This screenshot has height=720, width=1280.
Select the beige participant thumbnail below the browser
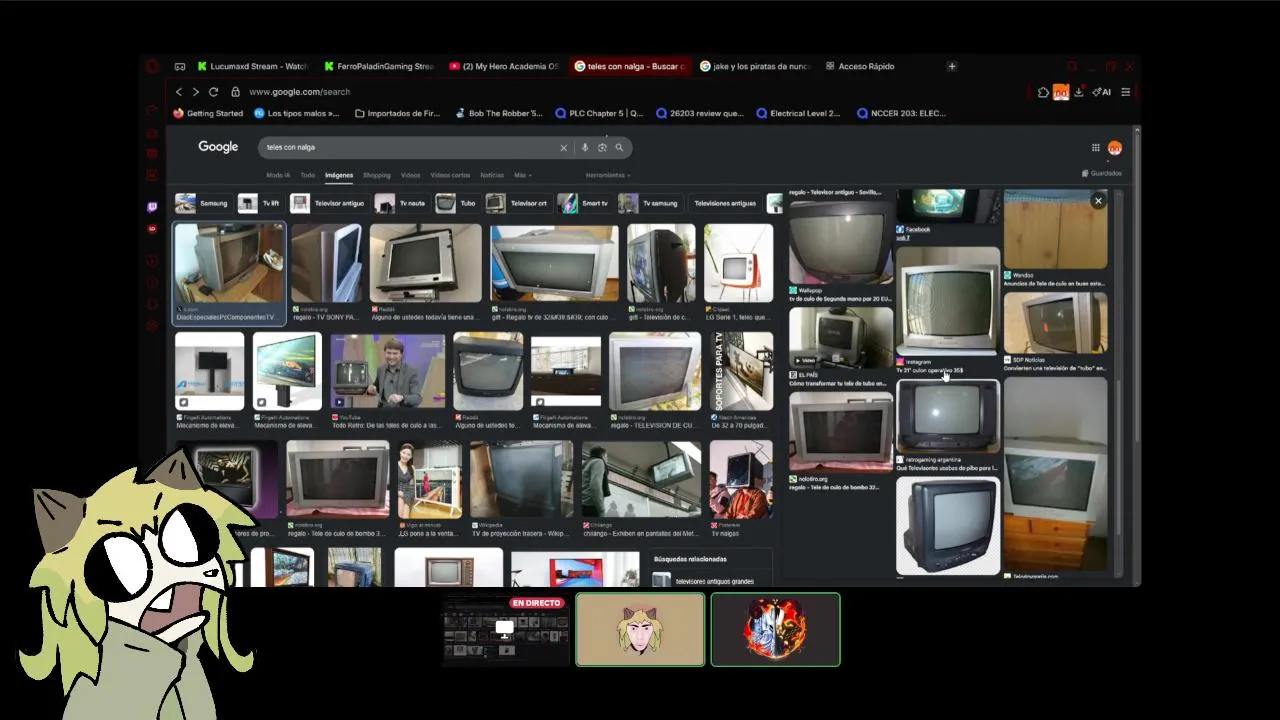(640, 630)
